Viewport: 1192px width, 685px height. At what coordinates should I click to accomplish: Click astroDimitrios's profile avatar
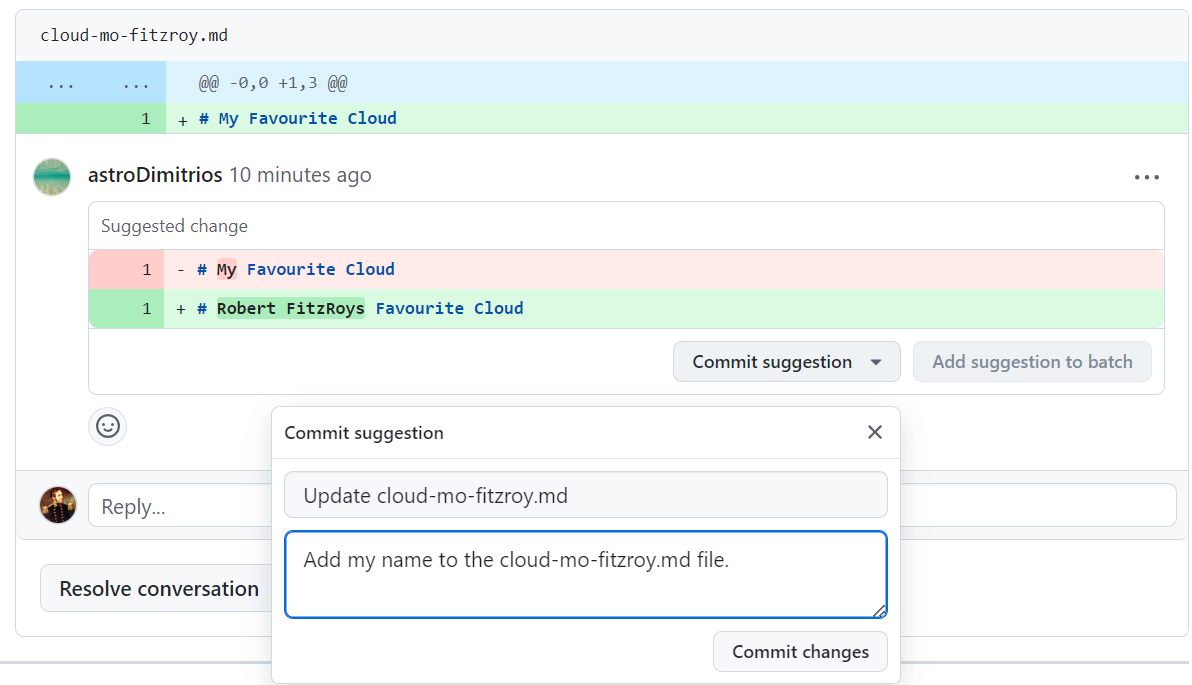click(x=51, y=176)
